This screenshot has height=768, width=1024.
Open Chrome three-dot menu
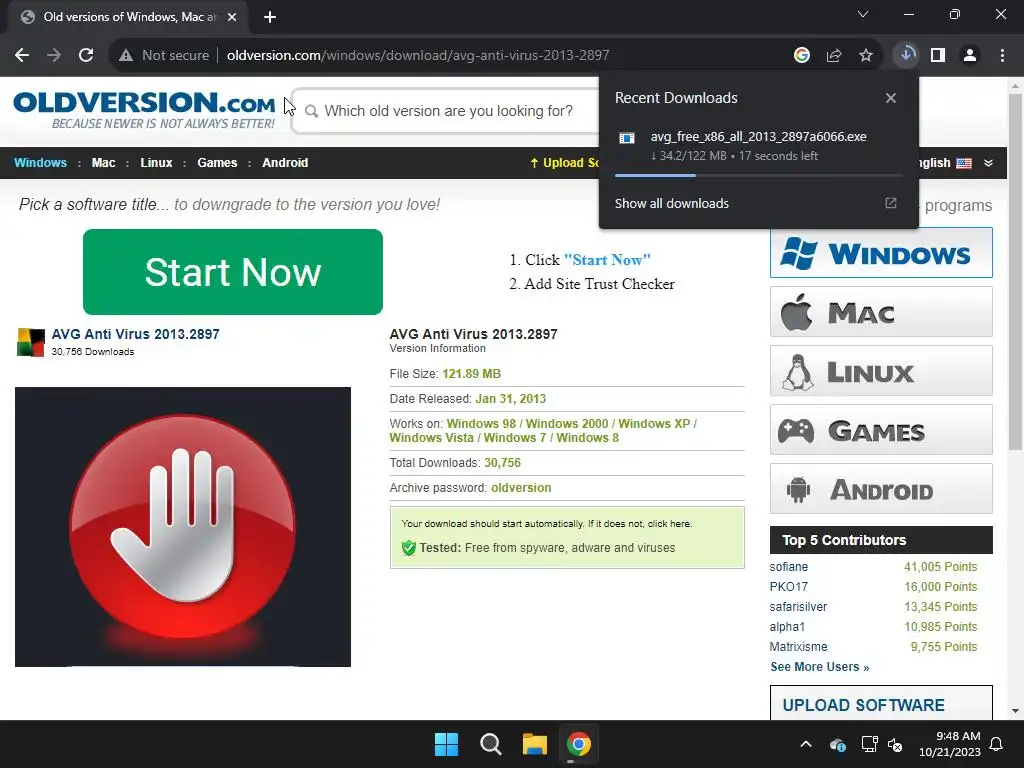[1002, 56]
